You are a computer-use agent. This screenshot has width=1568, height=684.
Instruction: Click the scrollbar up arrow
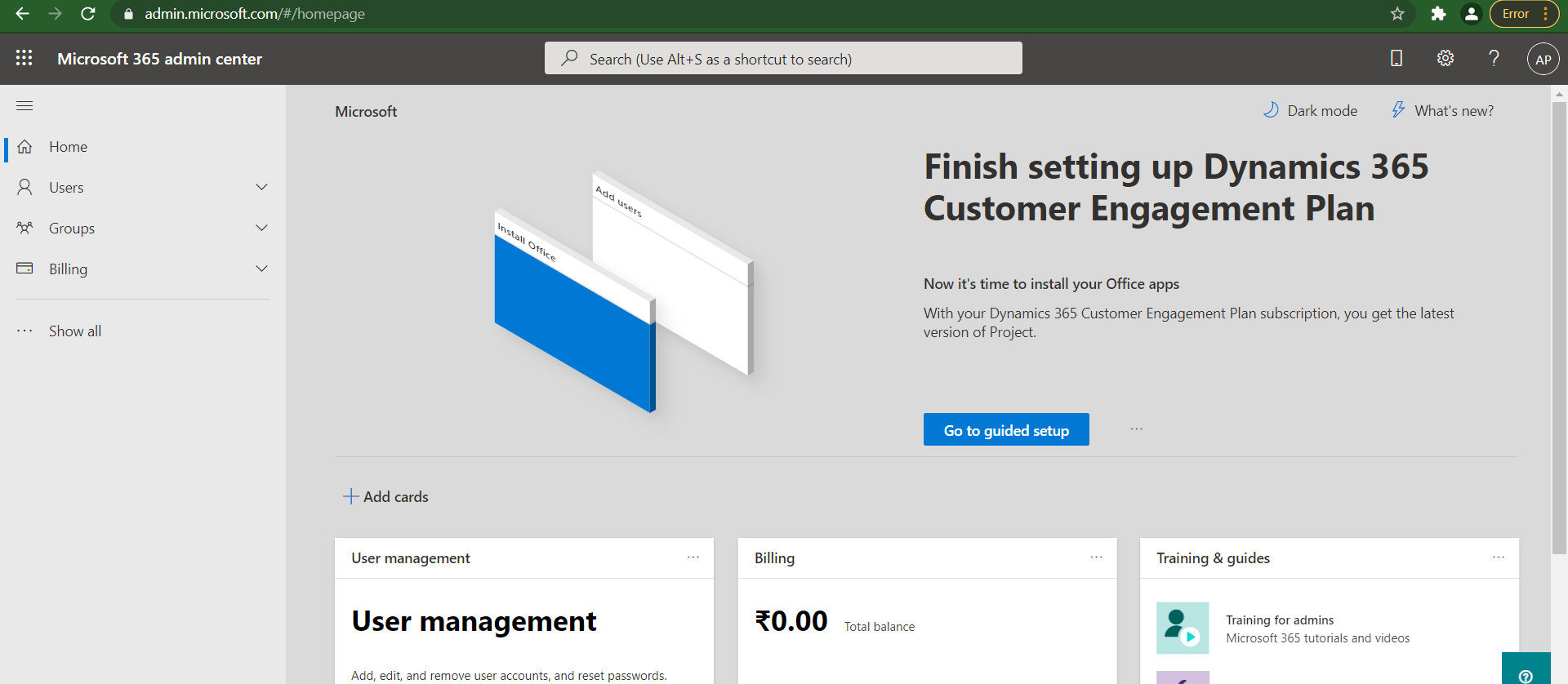click(x=1559, y=94)
